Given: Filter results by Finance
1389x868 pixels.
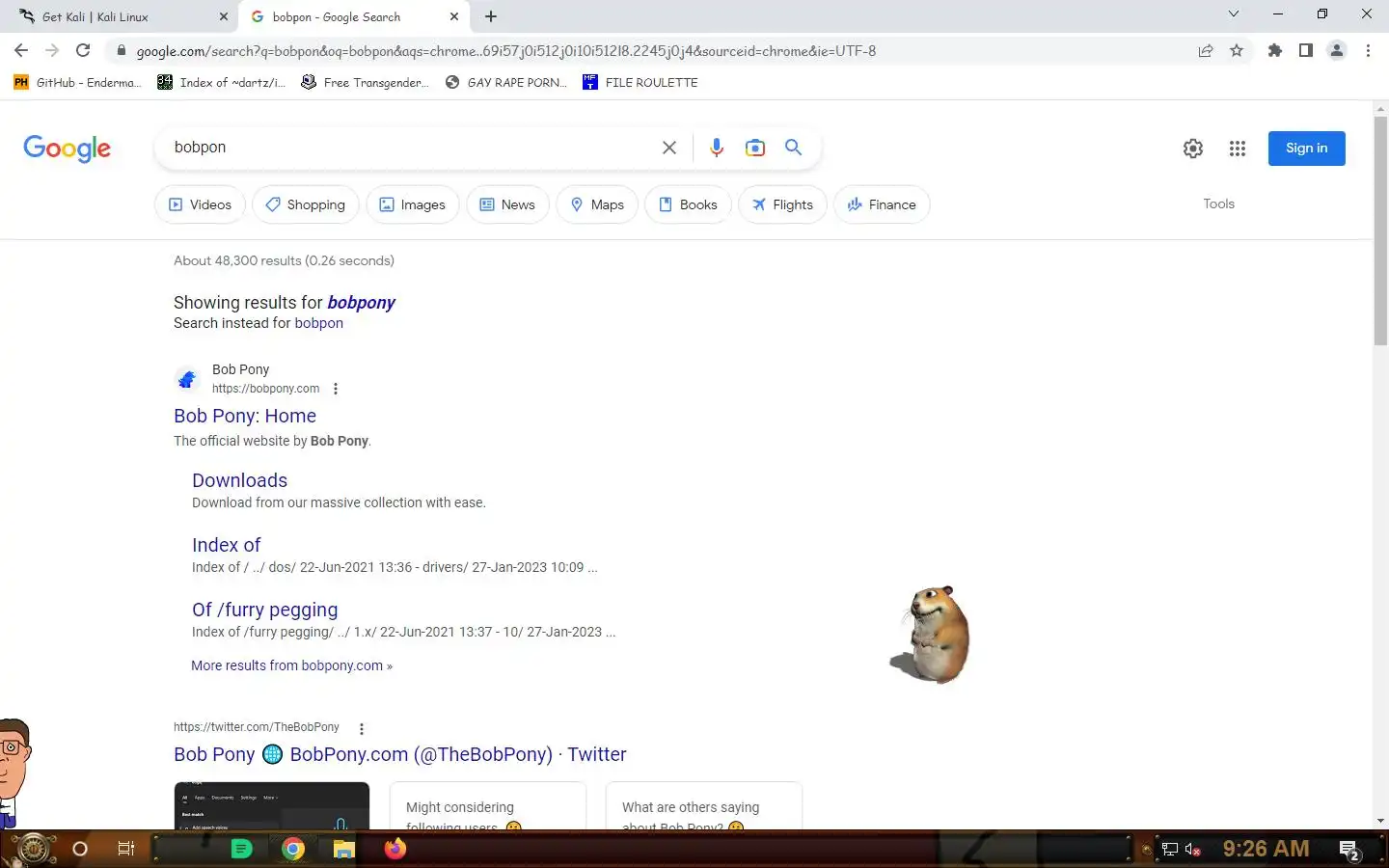Looking at the screenshot, I should (882, 204).
